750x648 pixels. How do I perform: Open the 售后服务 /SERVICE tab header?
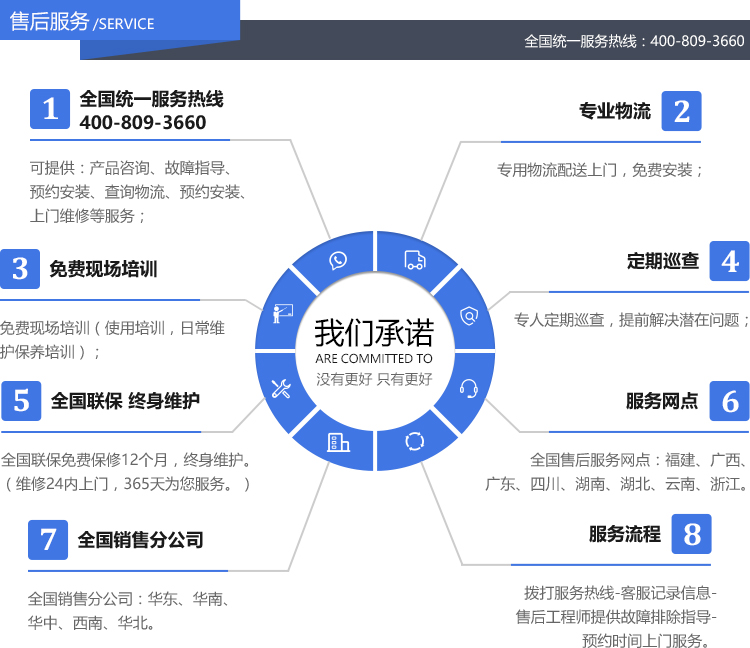tap(82, 22)
